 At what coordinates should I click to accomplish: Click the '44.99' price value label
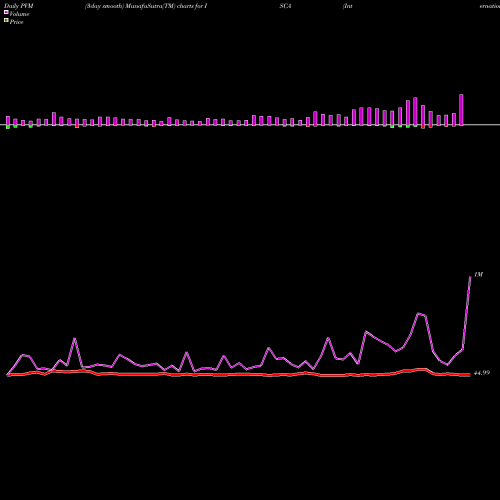point(482,373)
